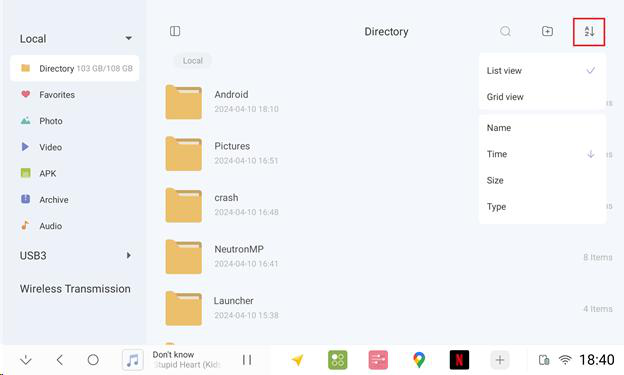Click the NeutronMP 8 Items count
Image resolution: width=624 pixels, height=375 pixels.
point(598,257)
